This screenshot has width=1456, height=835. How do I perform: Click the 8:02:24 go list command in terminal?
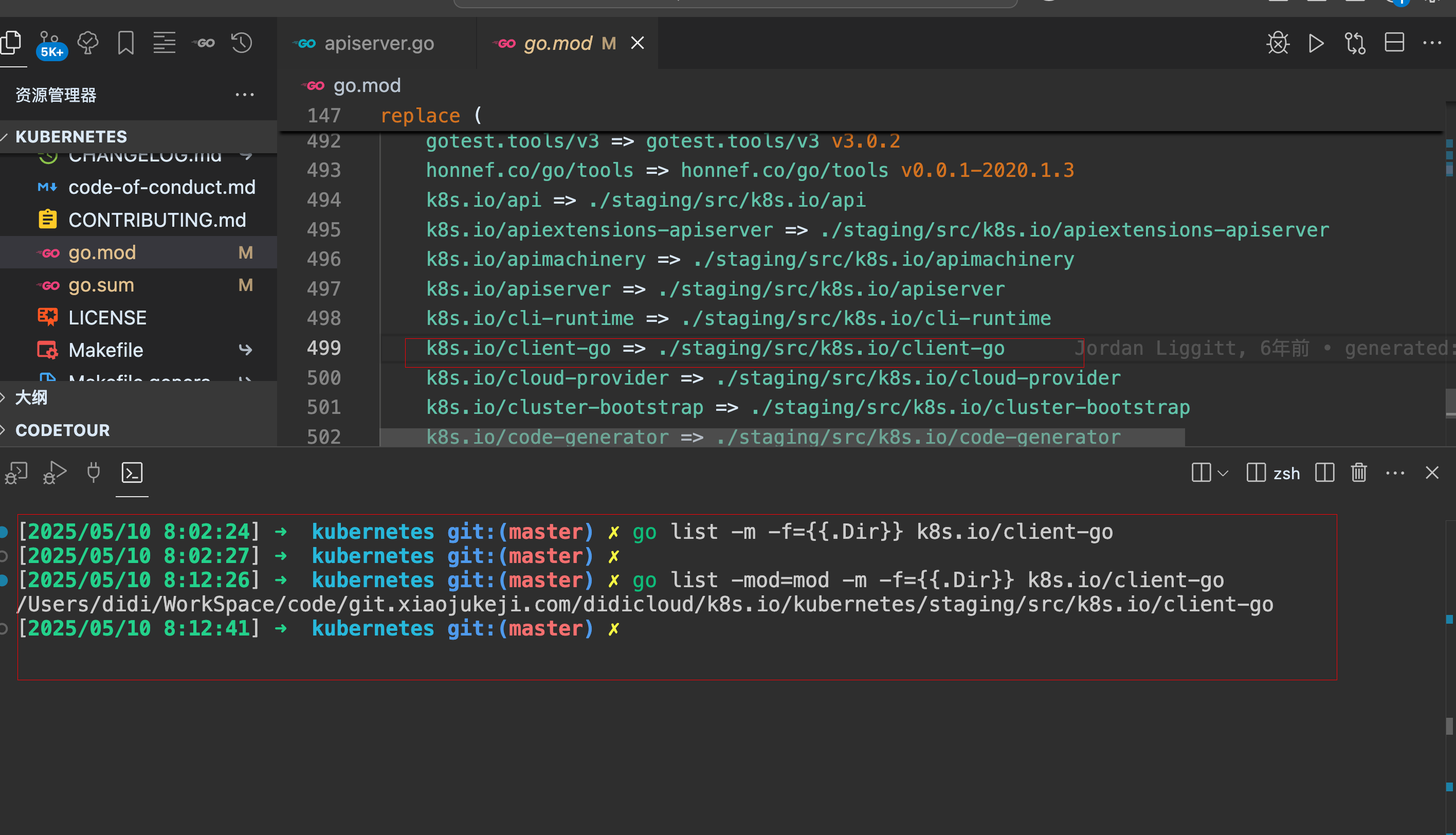(566, 532)
